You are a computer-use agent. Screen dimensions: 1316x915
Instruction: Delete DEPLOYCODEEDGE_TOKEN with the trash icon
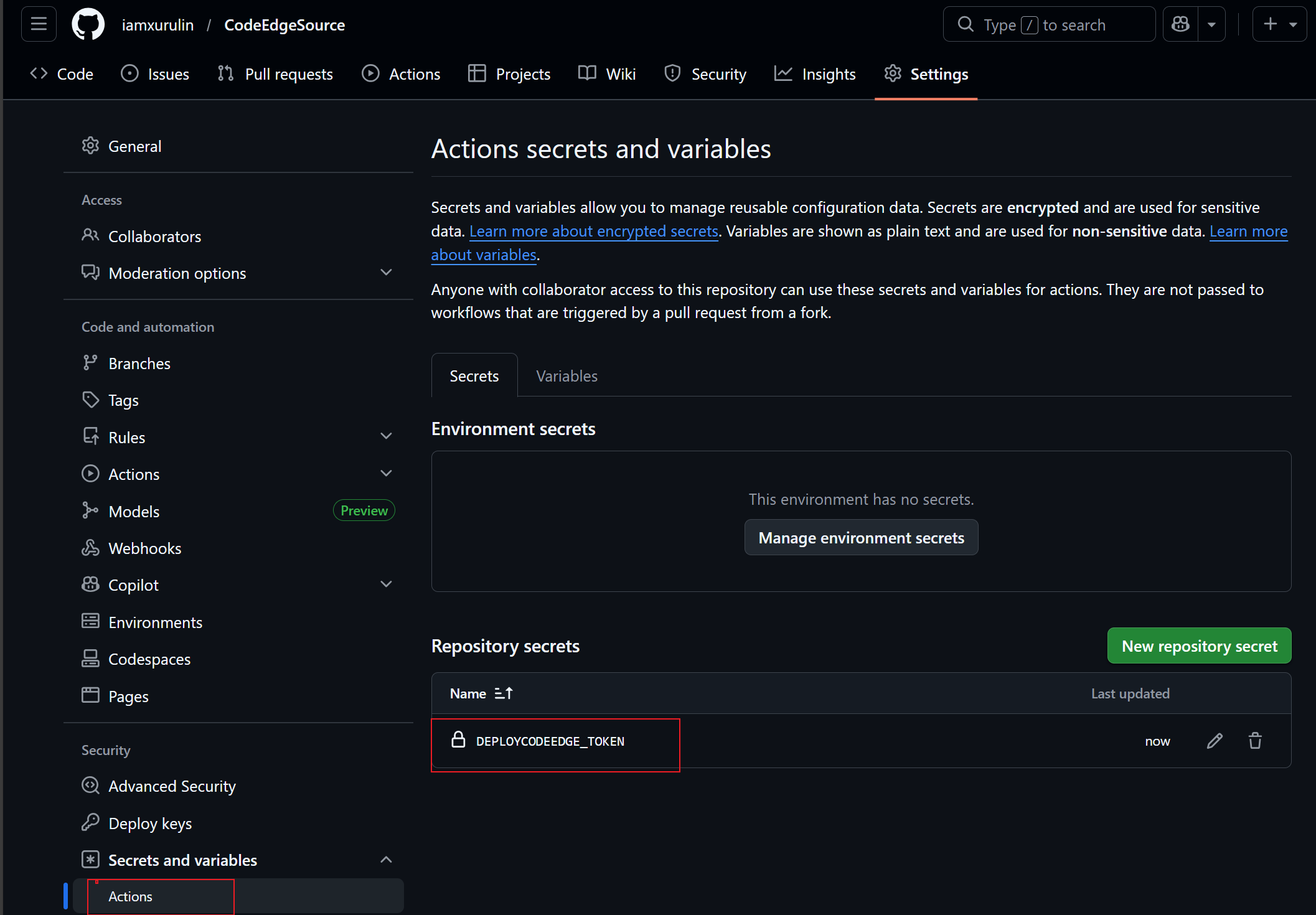(1255, 741)
